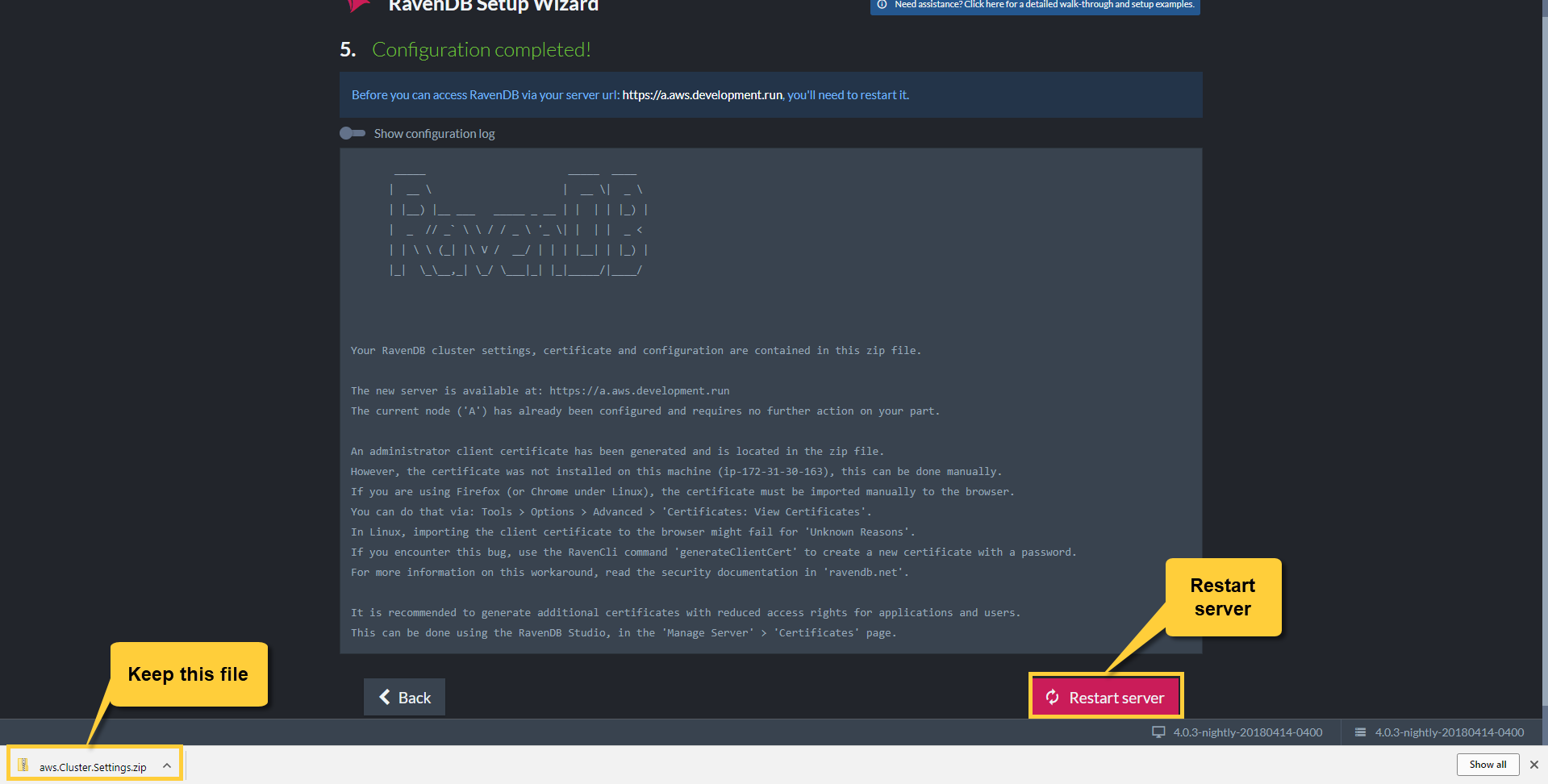Click client version monitor icon in footer
Viewport: 1548px width, 784px height.
click(1158, 732)
